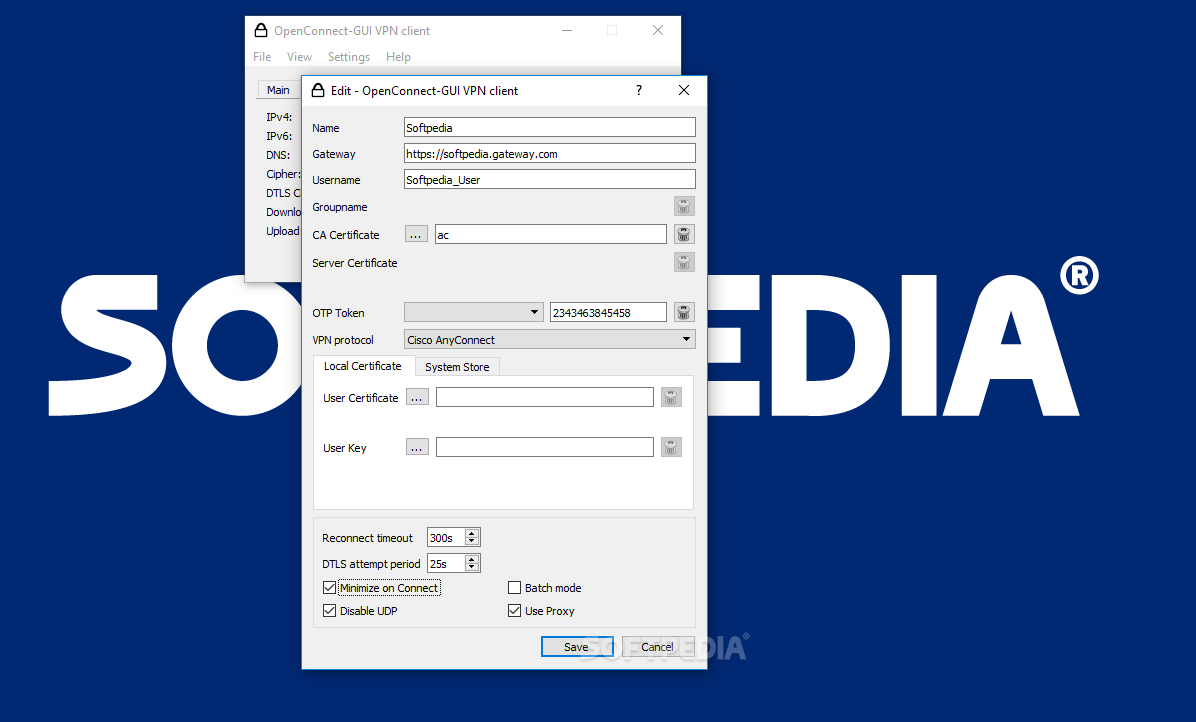Click the Username field
This screenshot has width=1196, height=722.
point(549,179)
